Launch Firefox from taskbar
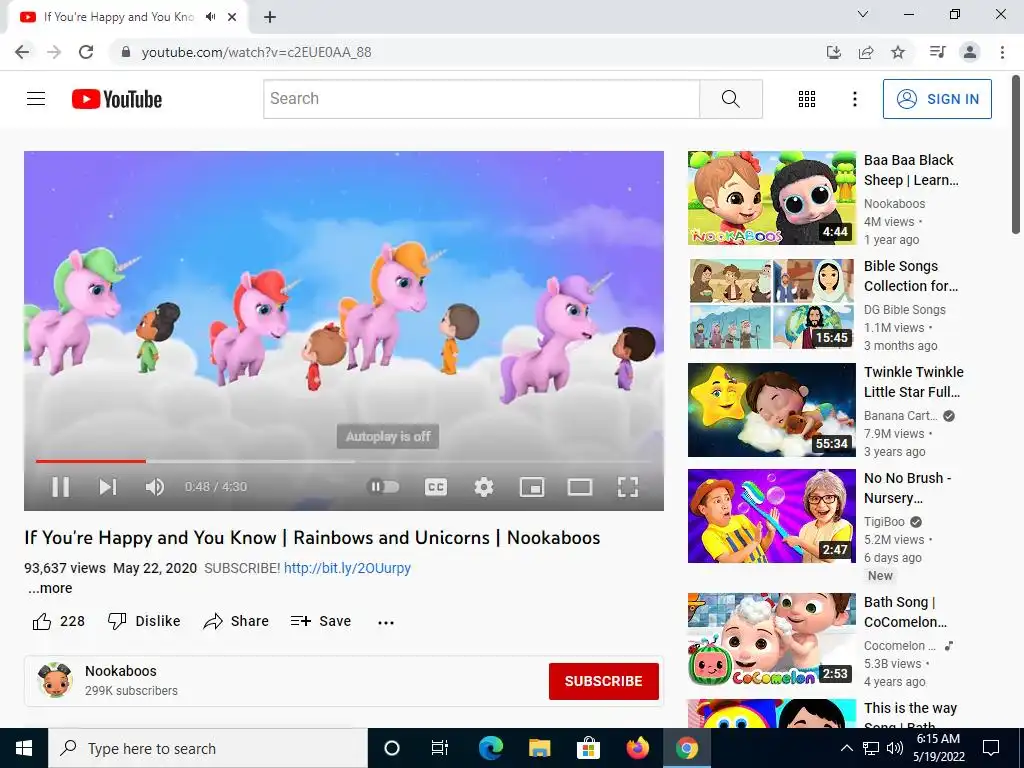This screenshot has width=1024, height=768. point(637,748)
